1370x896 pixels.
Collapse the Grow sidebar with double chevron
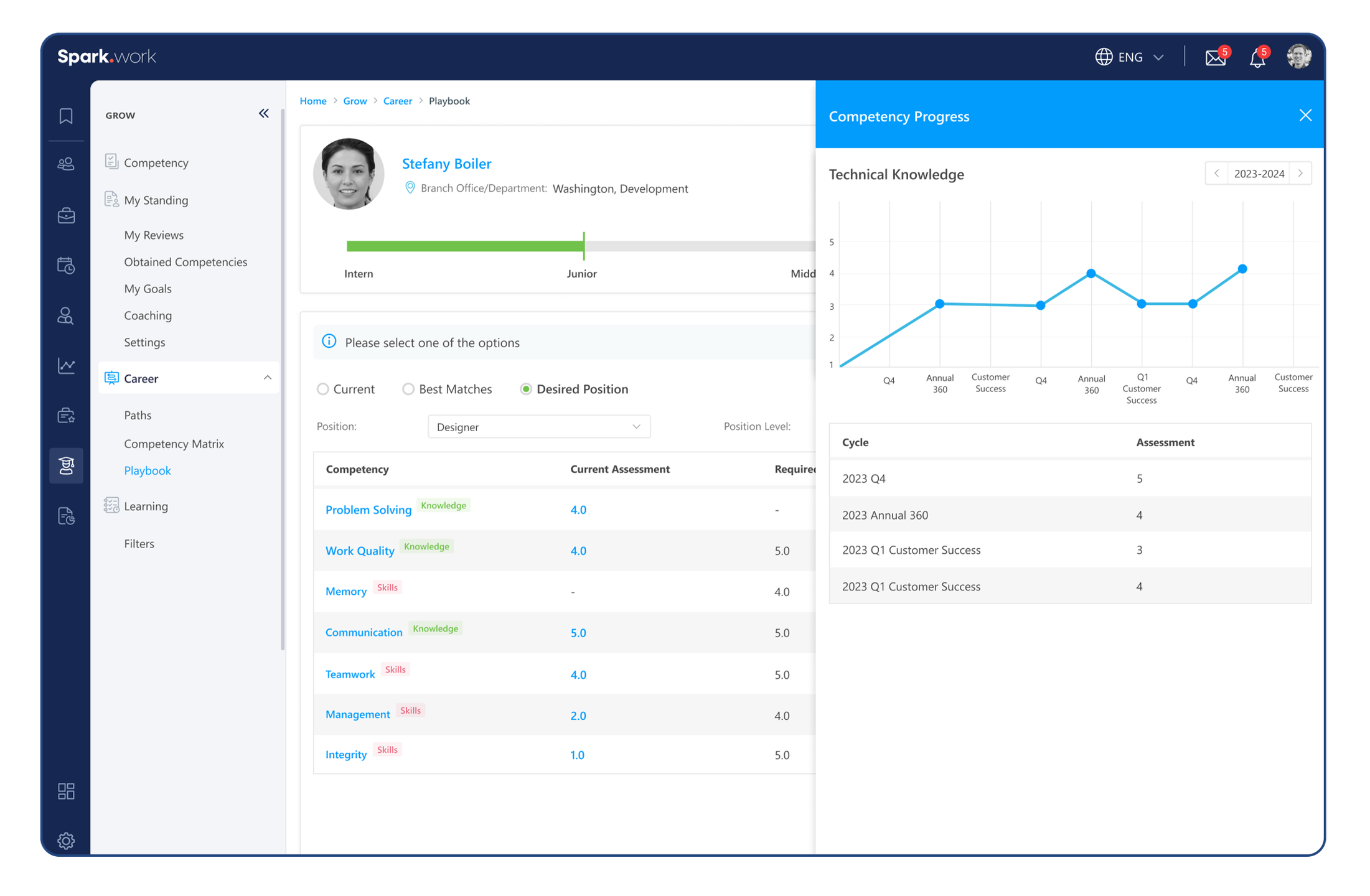coord(264,113)
